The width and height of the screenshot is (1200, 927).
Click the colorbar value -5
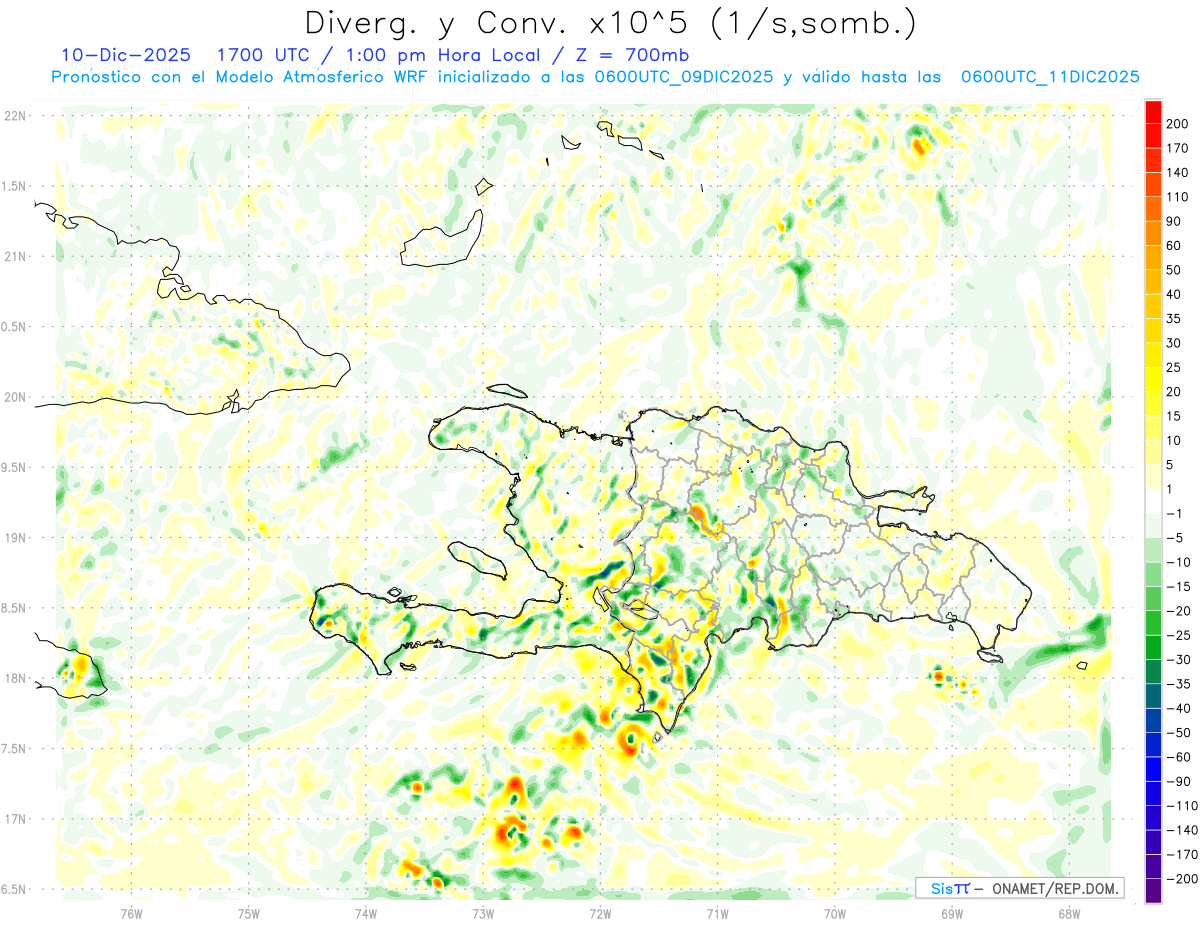[x=1175, y=538]
